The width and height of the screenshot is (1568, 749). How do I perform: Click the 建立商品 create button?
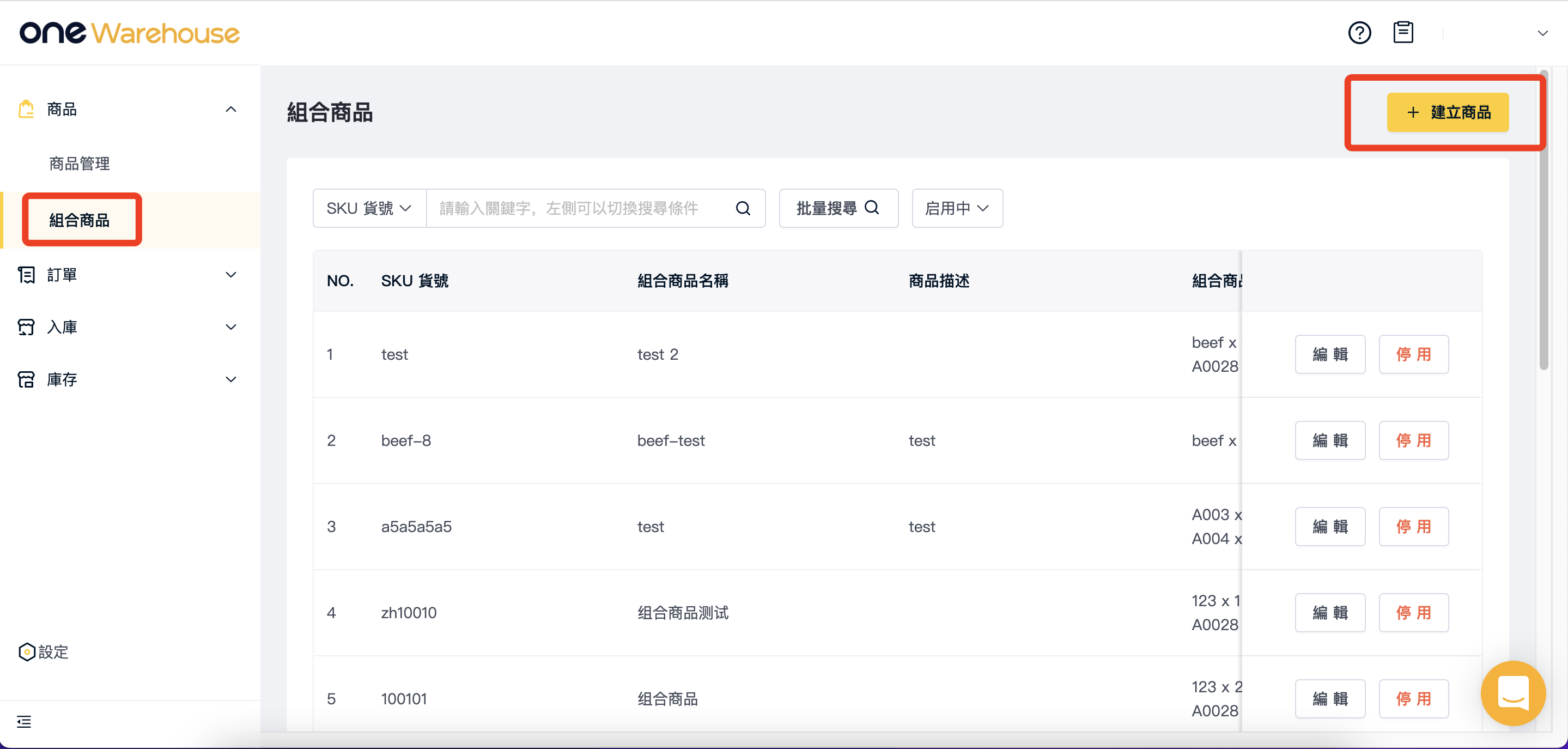click(x=1448, y=112)
